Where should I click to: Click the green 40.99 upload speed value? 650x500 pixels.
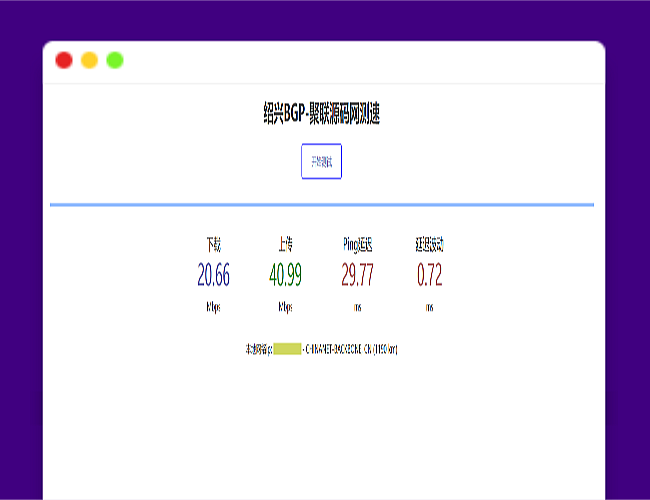point(285,274)
